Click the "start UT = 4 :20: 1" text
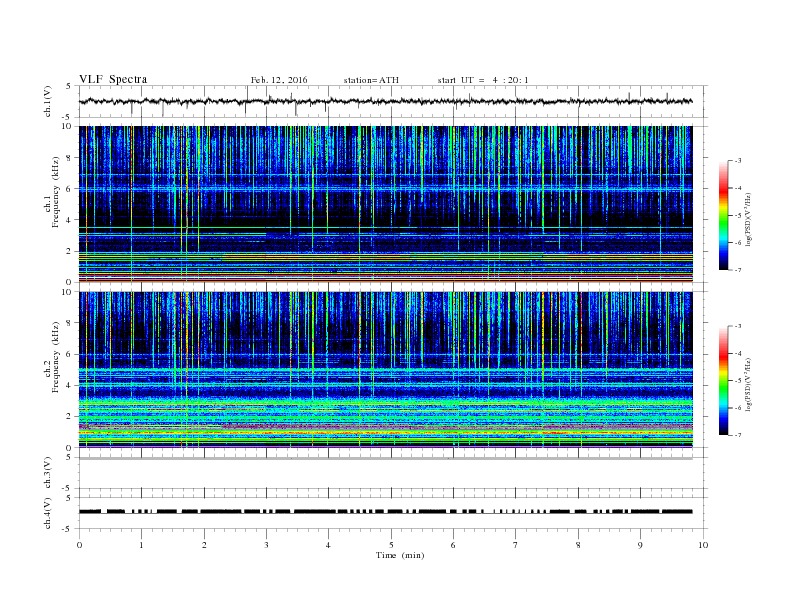The image size is (792, 612). tap(483, 80)
